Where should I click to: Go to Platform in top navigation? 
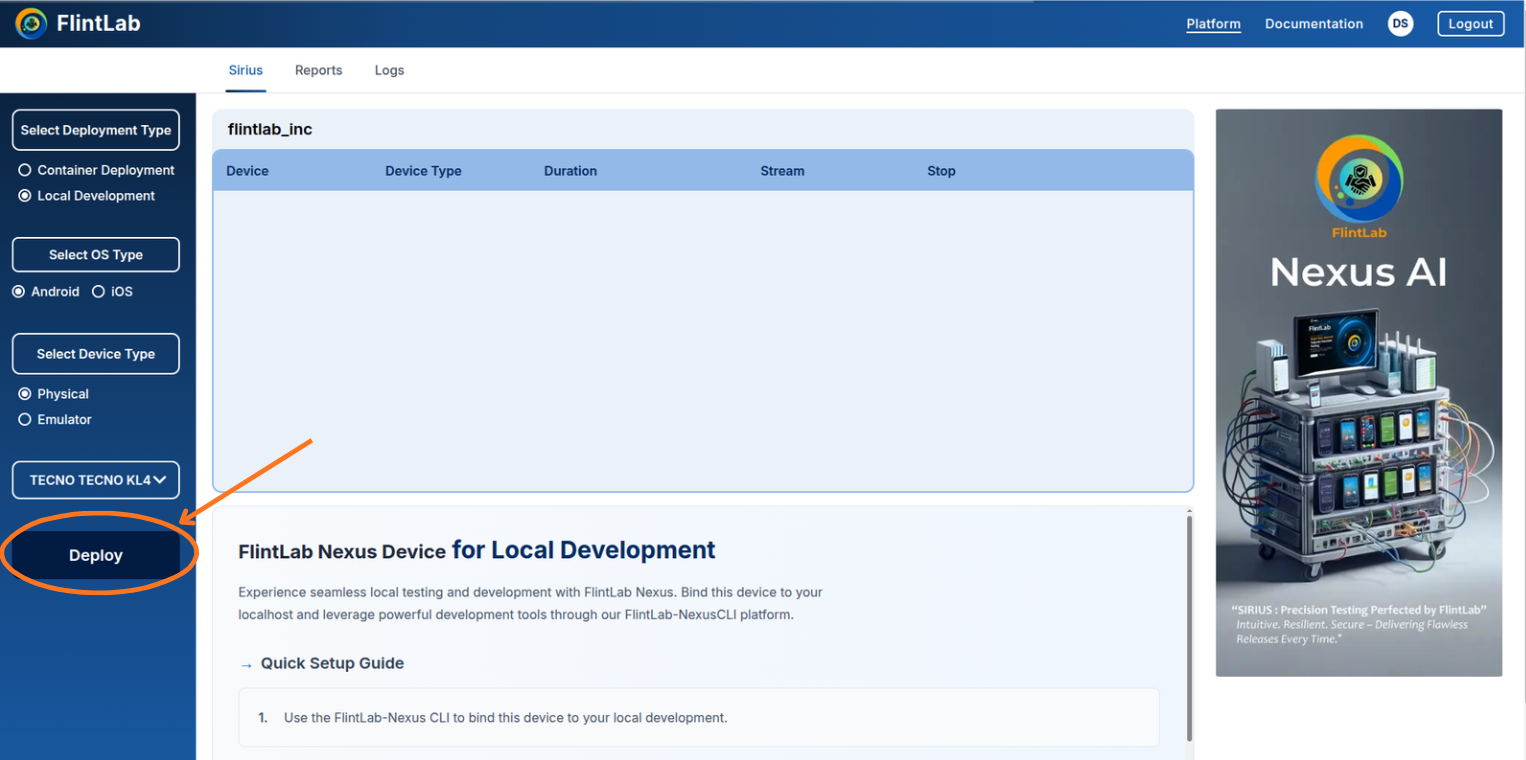(1213, 24)
